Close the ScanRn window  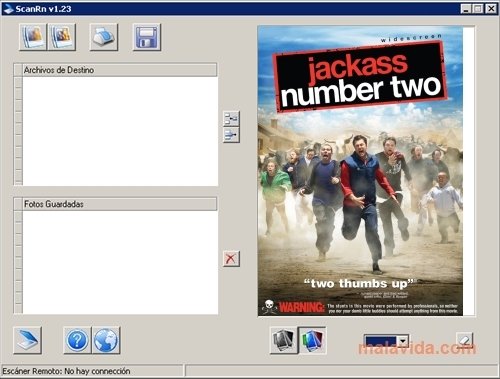[491, 9]
